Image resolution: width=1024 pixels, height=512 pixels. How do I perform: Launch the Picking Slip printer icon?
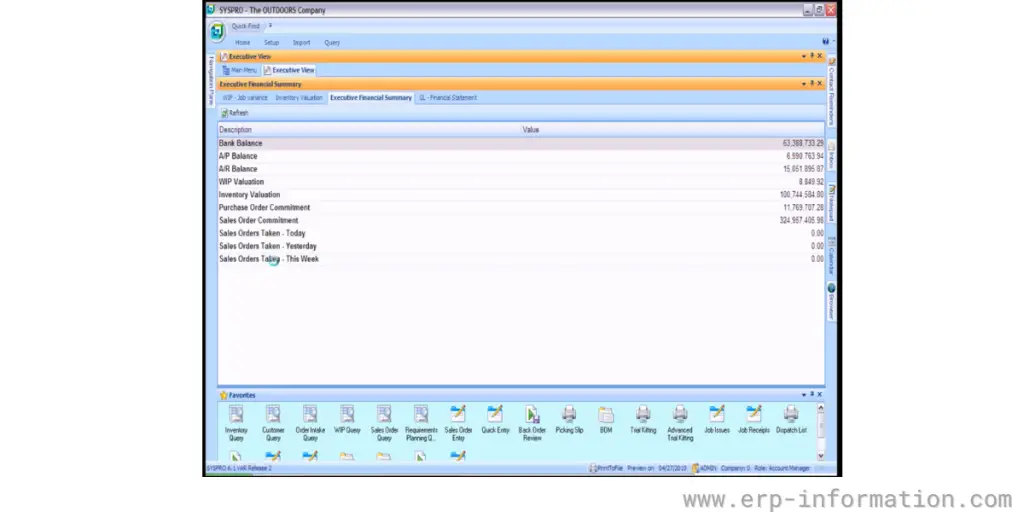[569, 415]
